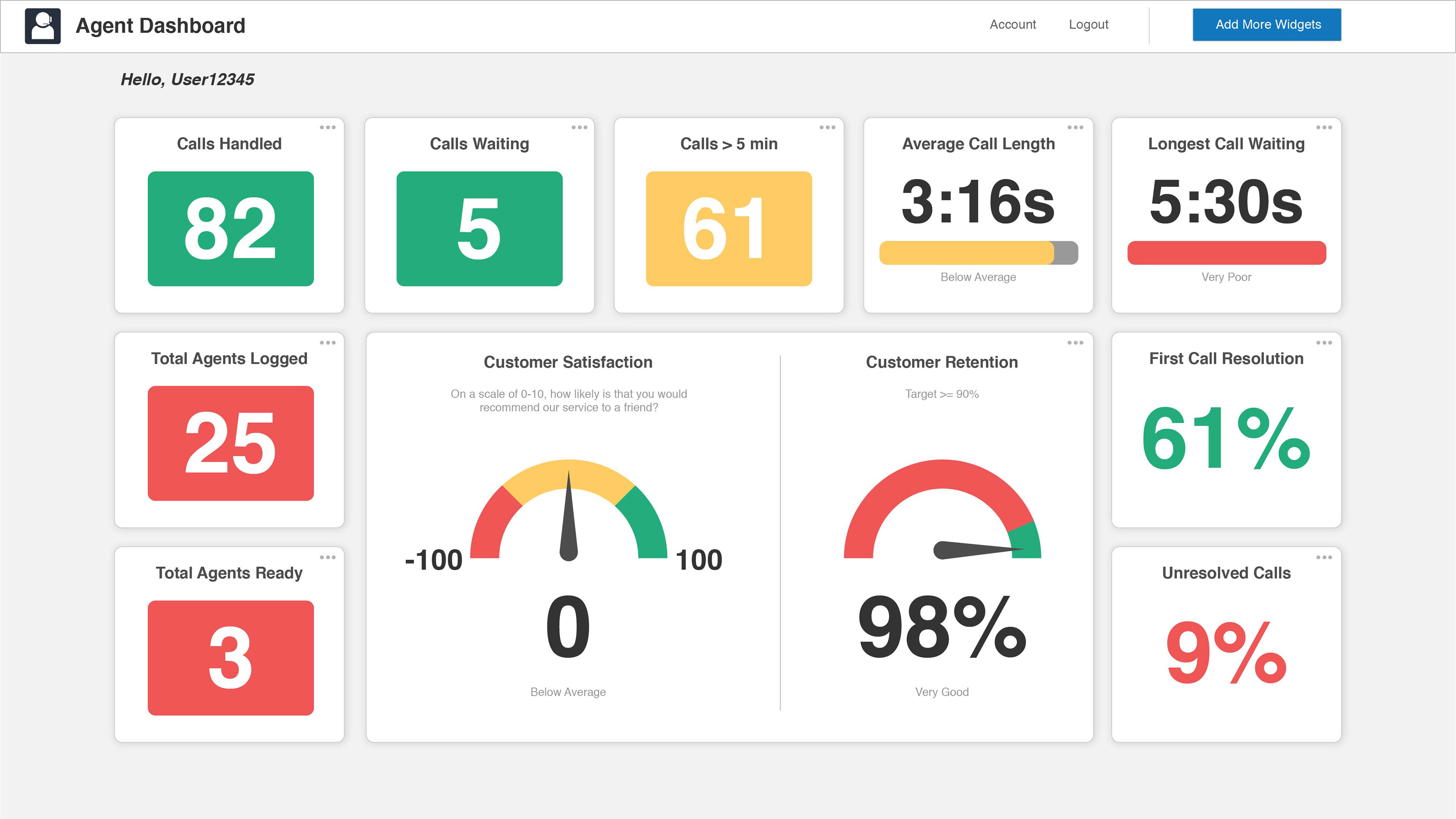Open the Calls > 5 min widget menu
The width and height of the screenshot is (1456, 819).
(827, 127)
